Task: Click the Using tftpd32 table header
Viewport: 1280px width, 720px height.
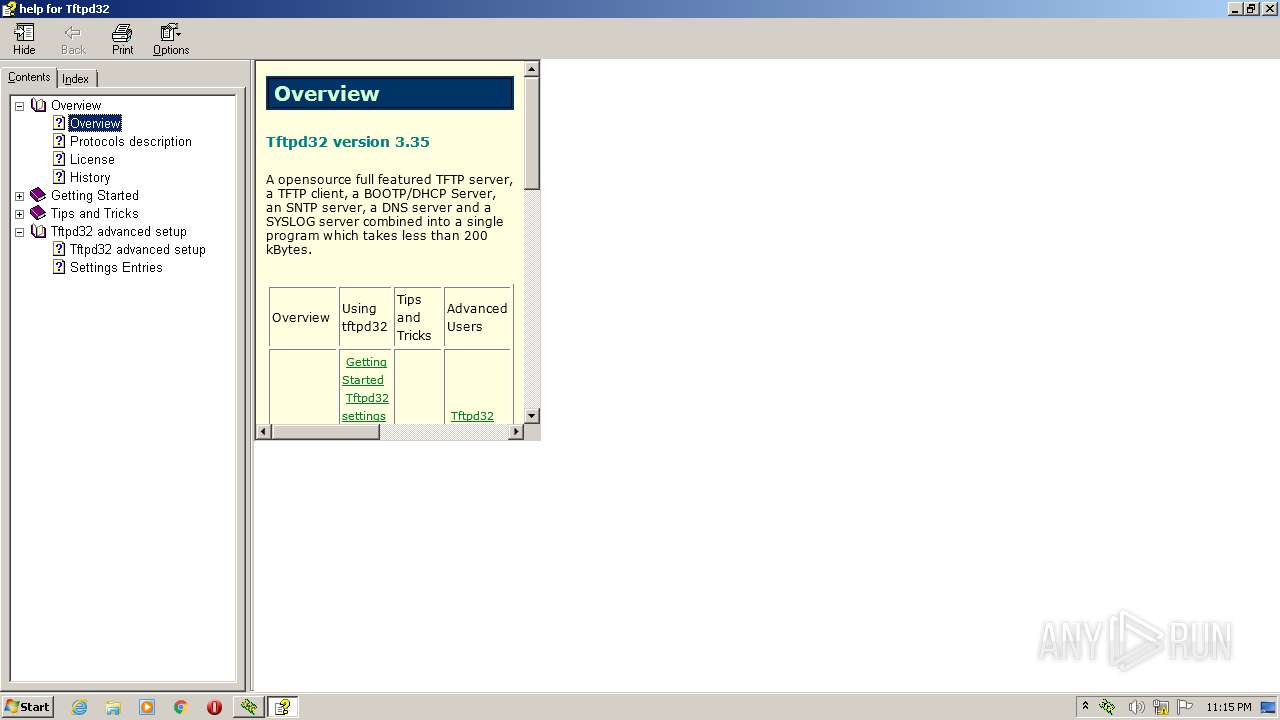Action: pos(365,318)
